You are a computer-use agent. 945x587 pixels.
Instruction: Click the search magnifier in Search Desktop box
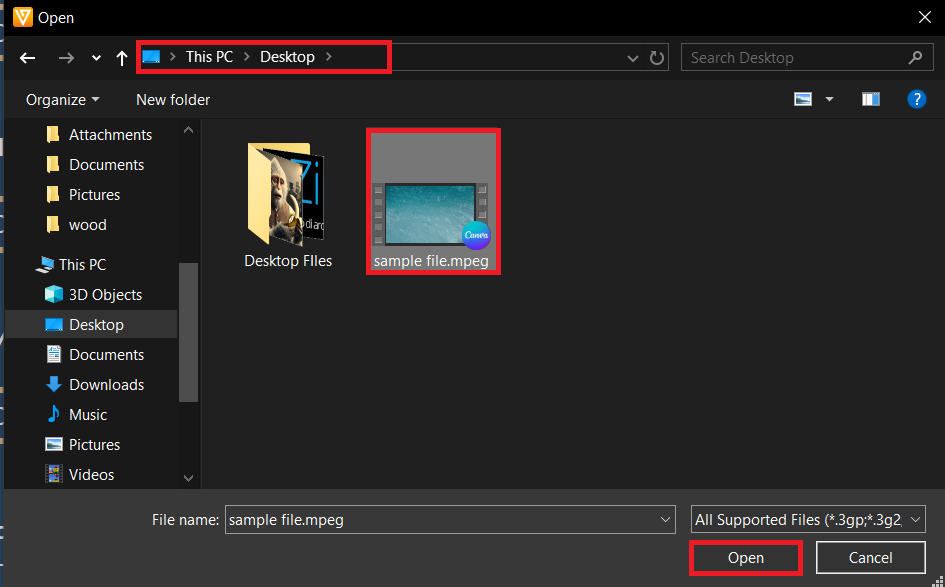(916, 57)
